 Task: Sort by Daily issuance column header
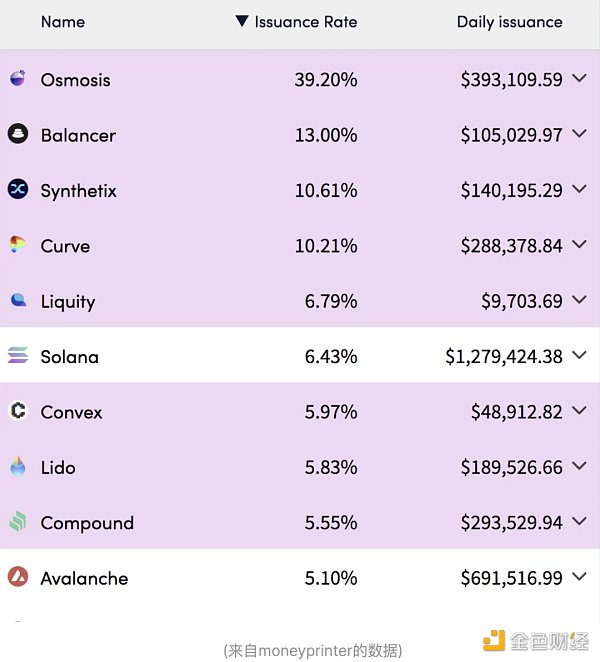point(509,22)
